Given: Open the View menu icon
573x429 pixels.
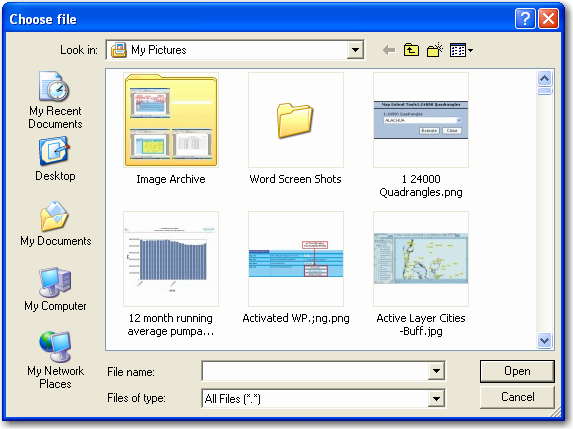Looking at the screenshot, I should [x=462, y=50].
